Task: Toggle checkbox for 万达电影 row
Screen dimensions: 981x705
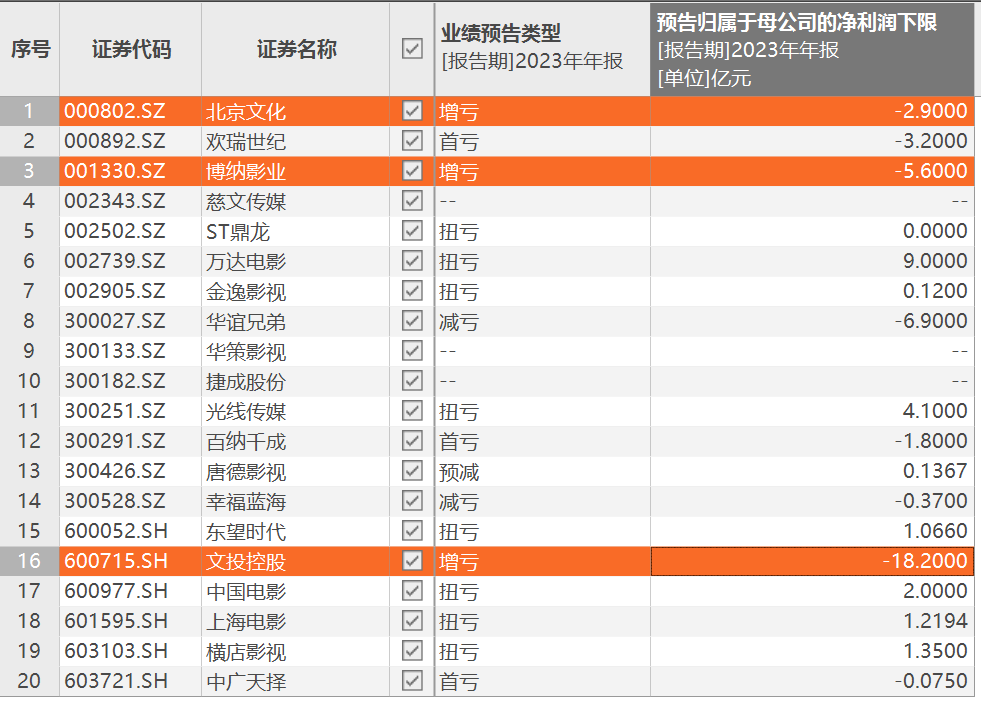Action: click(x=412, y=261)
